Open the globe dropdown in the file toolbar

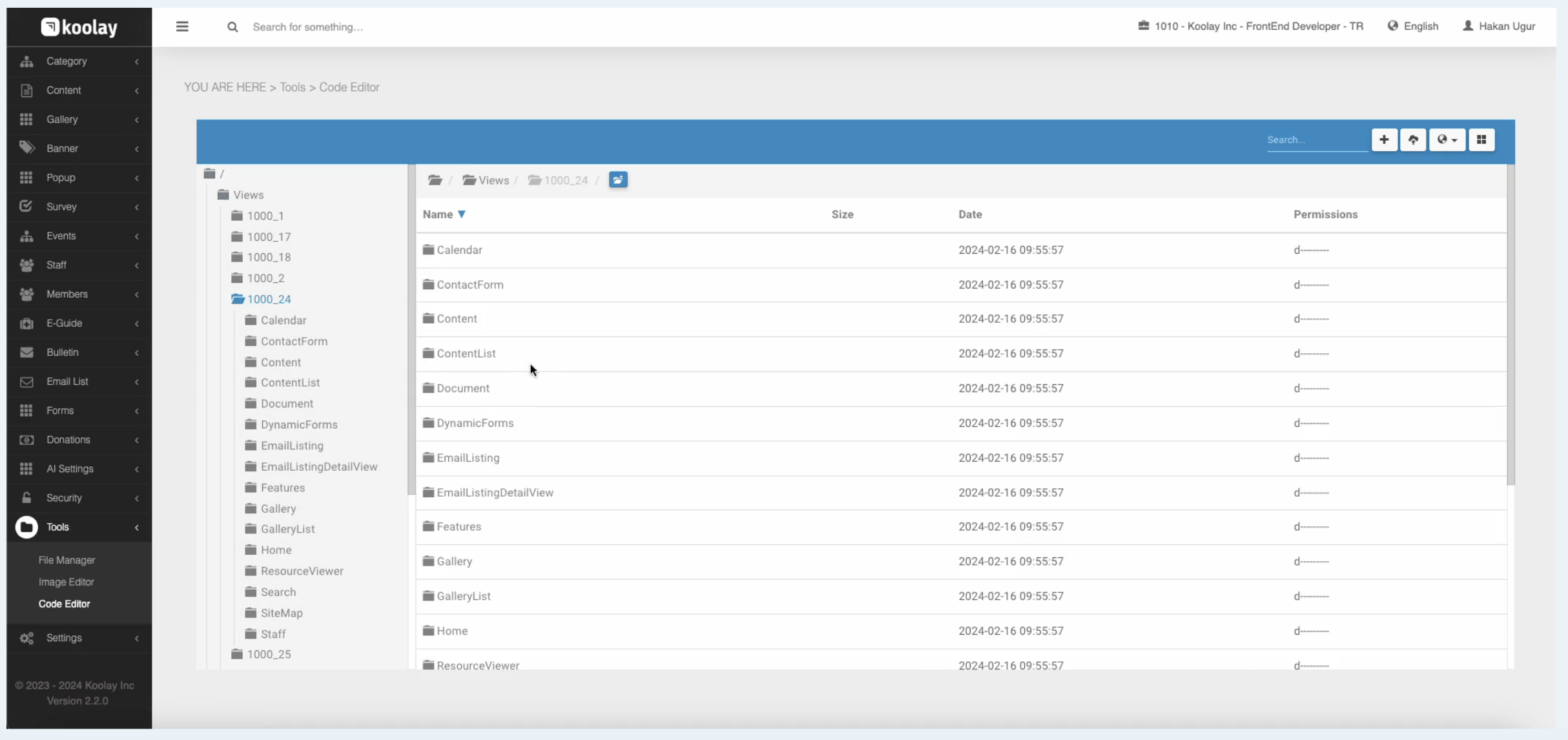pyautogui.click(x=1447, y=139)
